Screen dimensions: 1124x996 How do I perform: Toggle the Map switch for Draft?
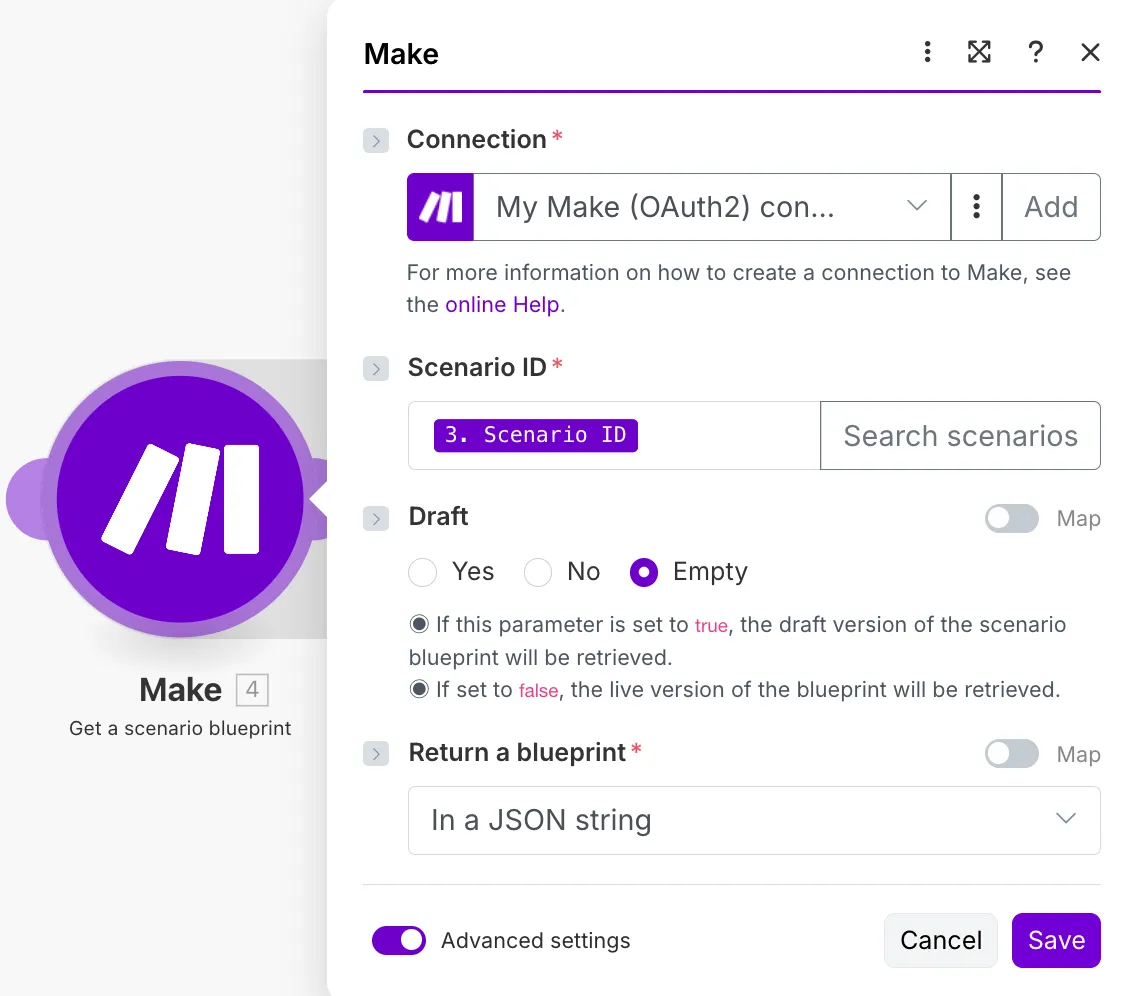1011,518
